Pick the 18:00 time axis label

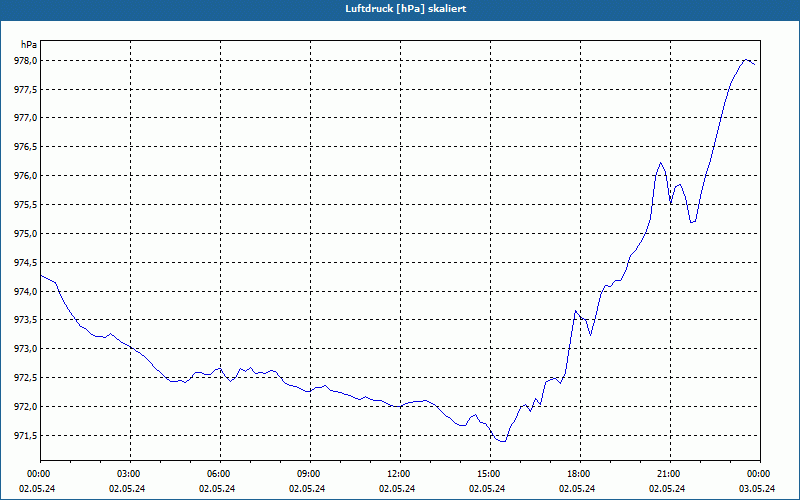(x=580, y=474)
